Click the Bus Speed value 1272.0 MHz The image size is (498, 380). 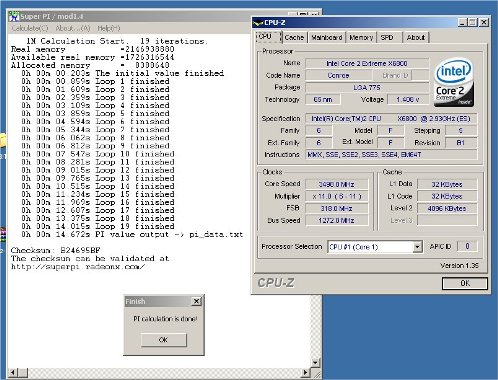pos(337,221)
